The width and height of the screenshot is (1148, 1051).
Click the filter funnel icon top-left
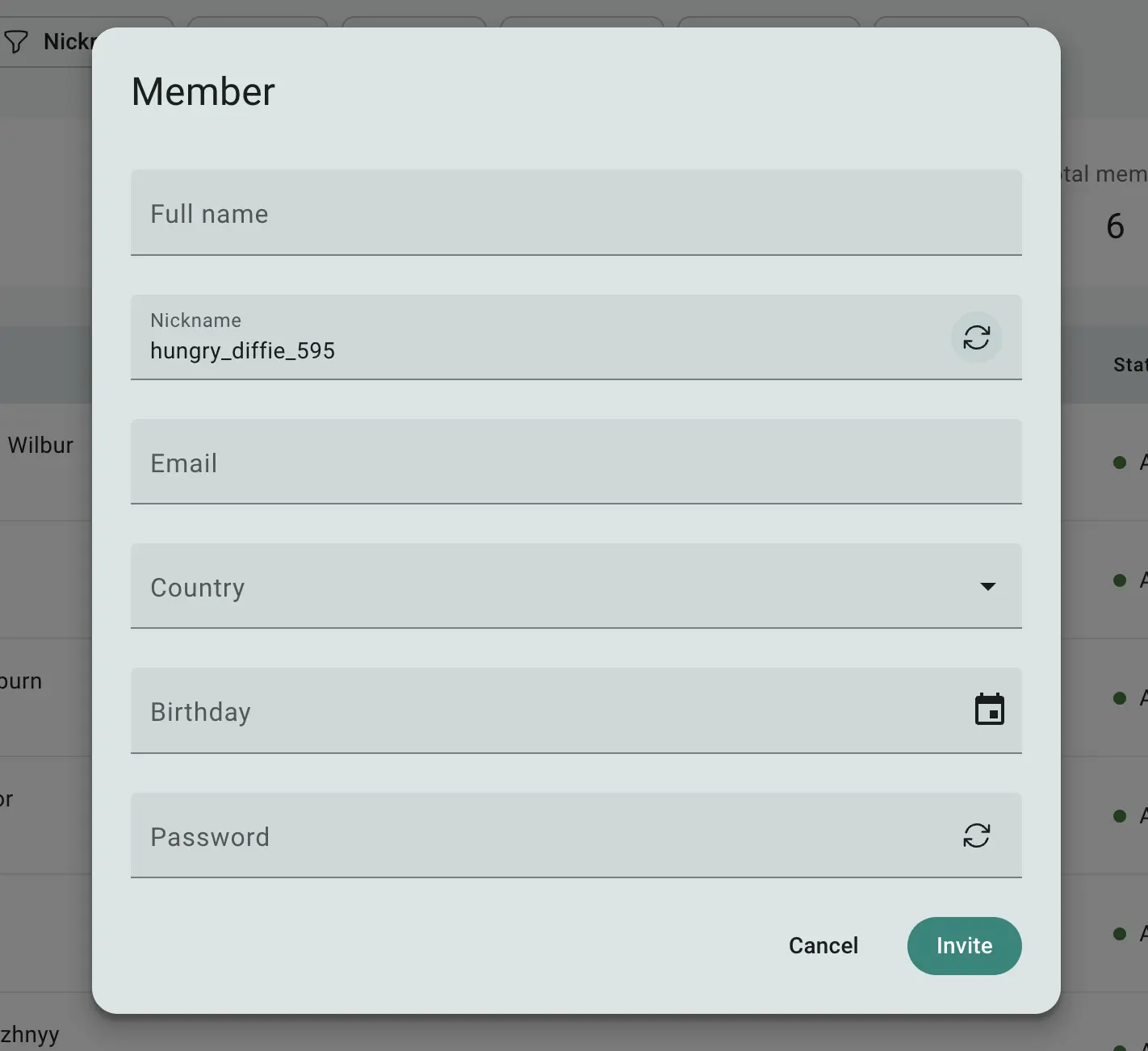(x=18, y=41)
